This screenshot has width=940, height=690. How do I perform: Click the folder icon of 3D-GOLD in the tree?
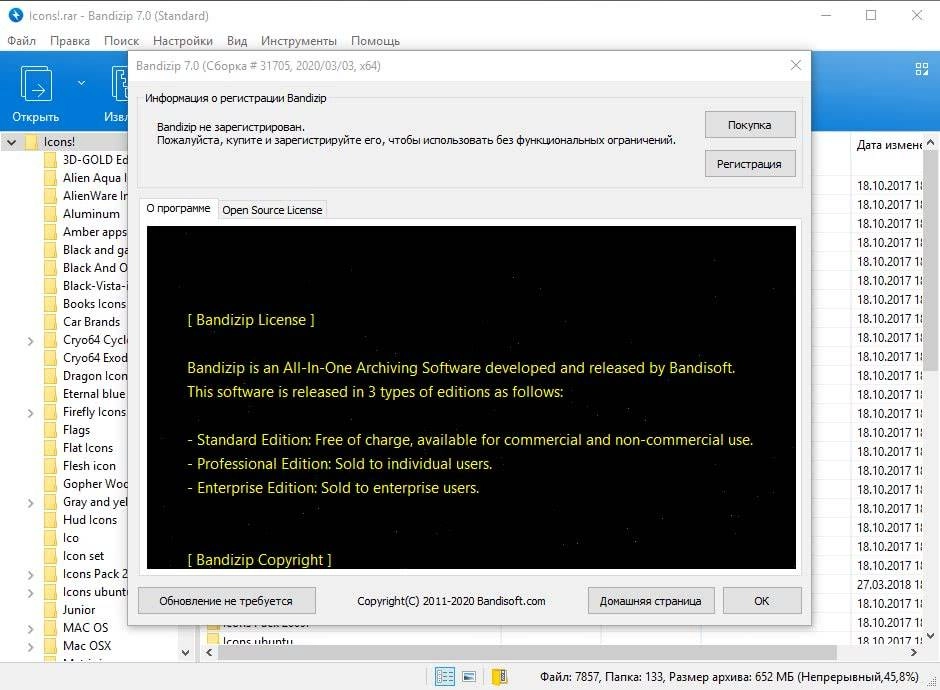pos(50,160)
